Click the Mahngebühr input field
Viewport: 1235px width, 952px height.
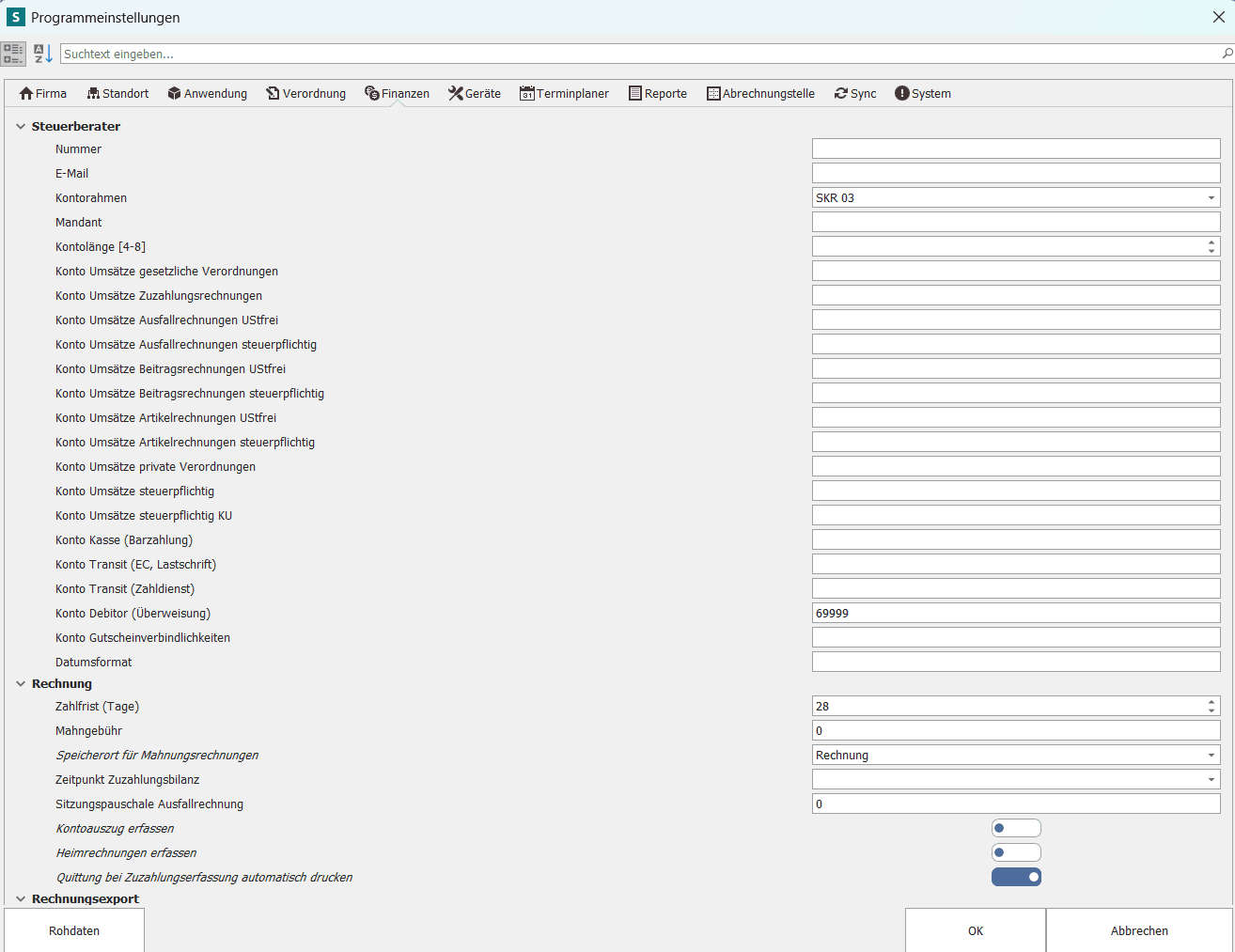[x=1016, y=730]
